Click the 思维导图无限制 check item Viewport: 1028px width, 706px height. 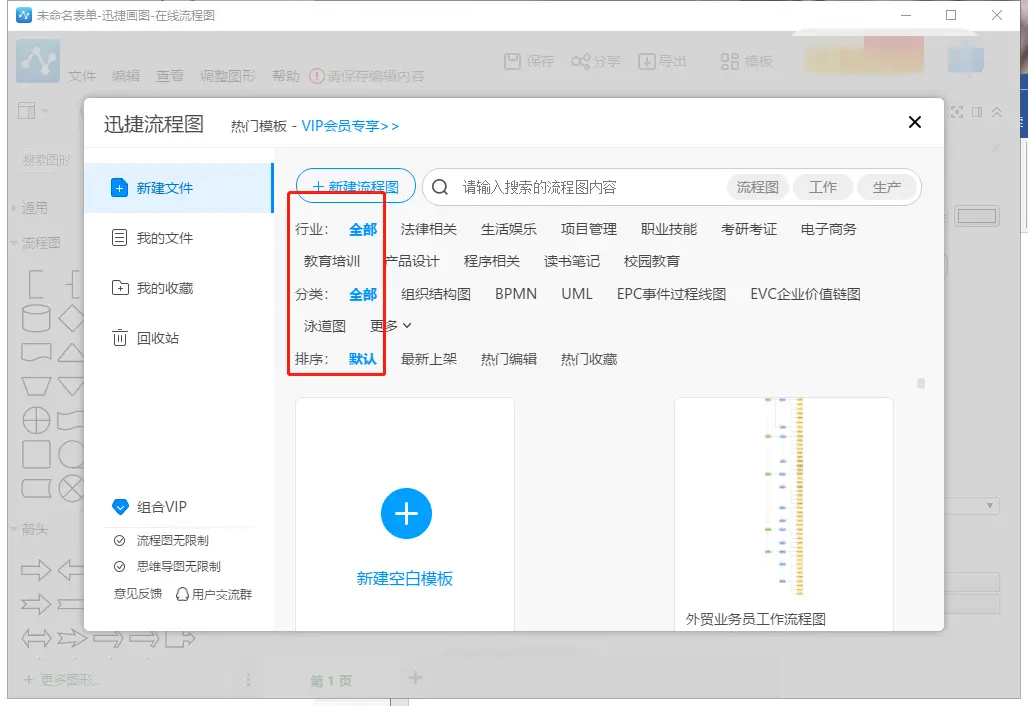click(x=167, y=566)
